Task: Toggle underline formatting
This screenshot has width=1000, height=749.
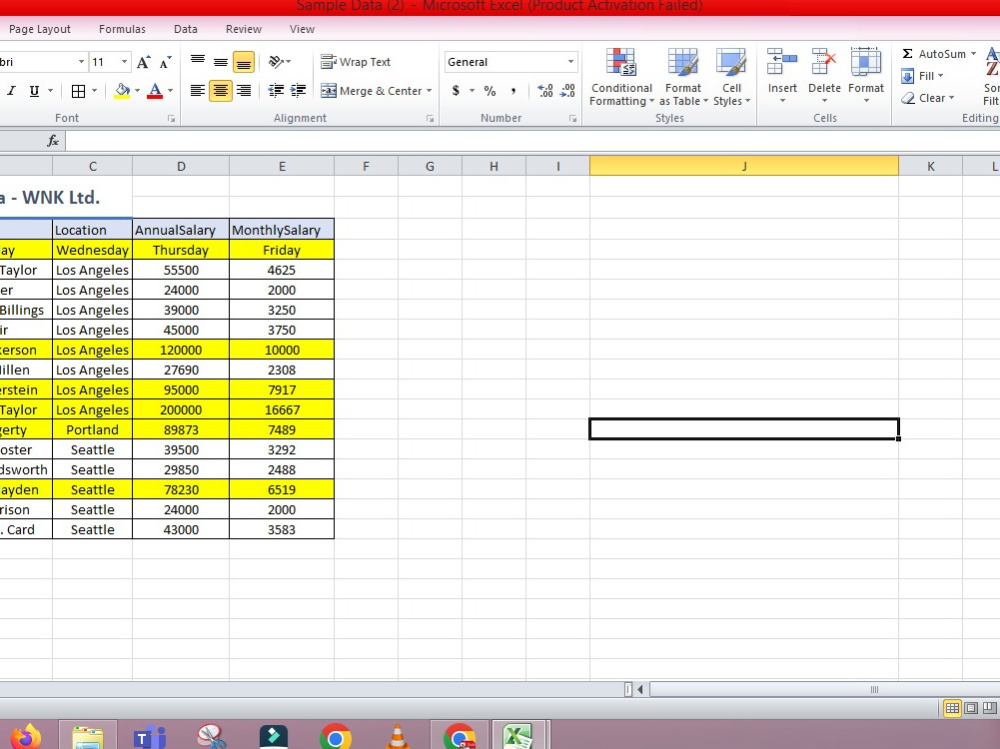Action: (34, 91)
